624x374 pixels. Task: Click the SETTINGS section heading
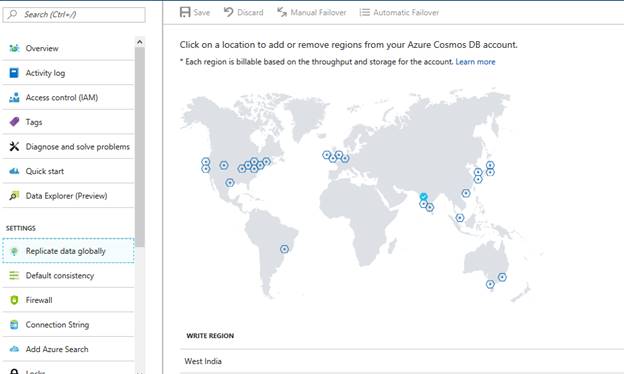pos(21,228)
